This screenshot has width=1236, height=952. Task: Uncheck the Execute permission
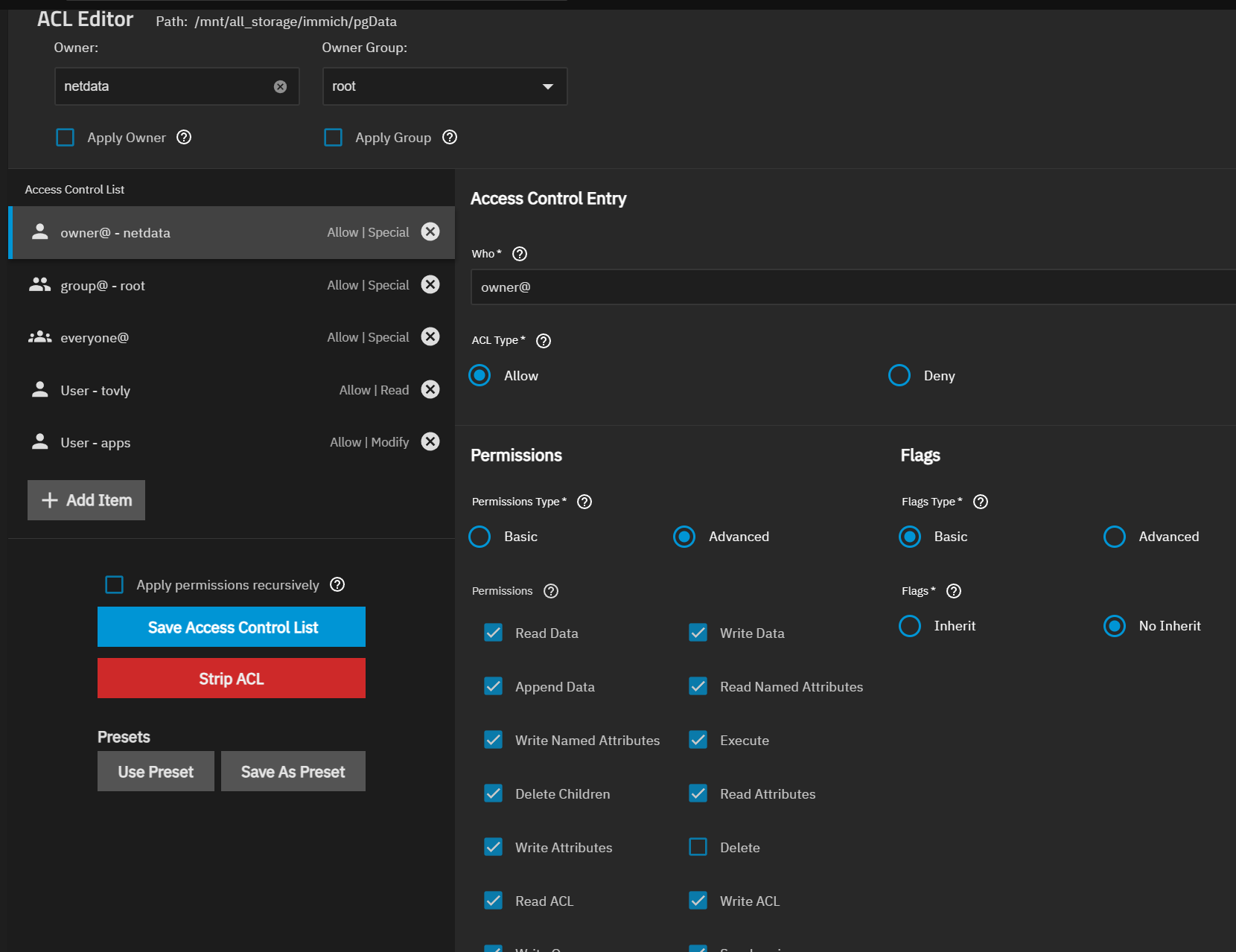click(x=698, y=740)
